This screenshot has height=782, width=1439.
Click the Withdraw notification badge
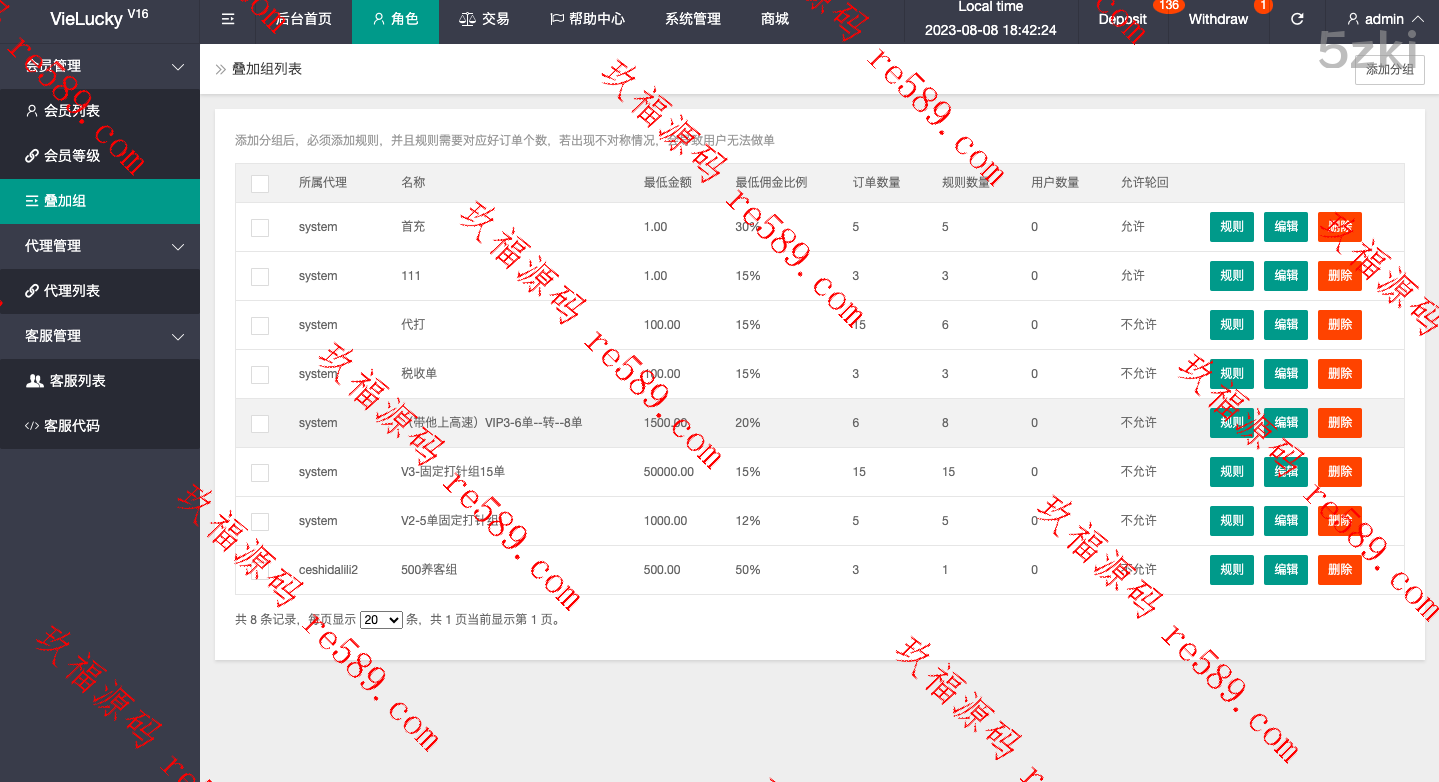point(1262,6)
